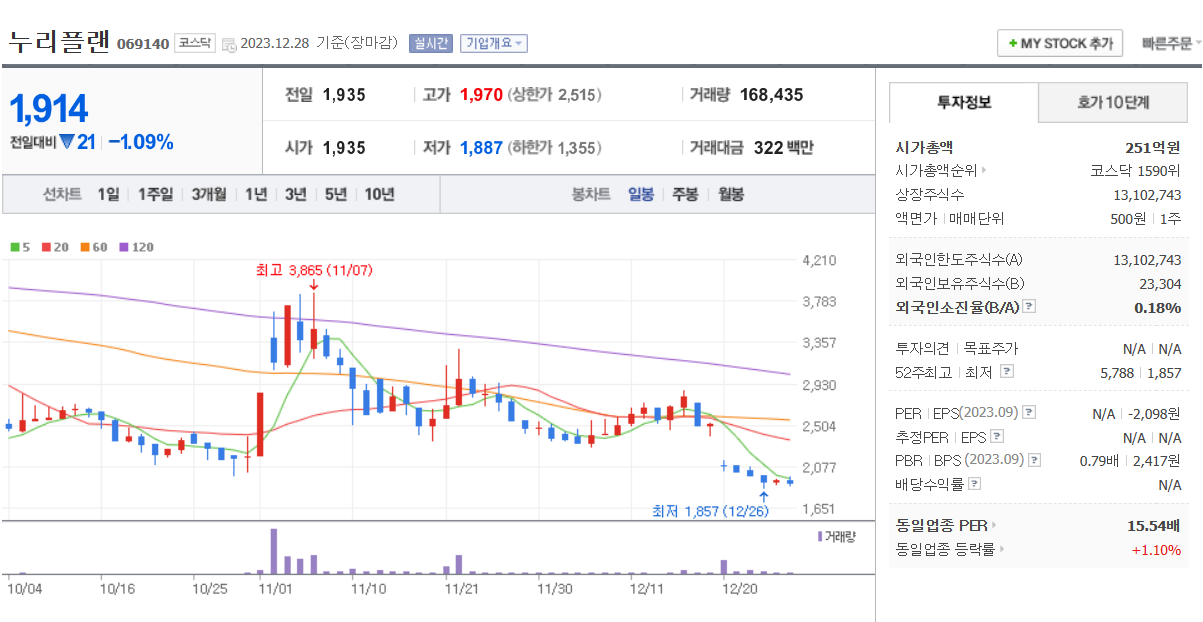Click the help icon next to 외국인소진율(B/A)
Image resolution: width=1203 pixels, height=622 pixels.
[1029, 308]
